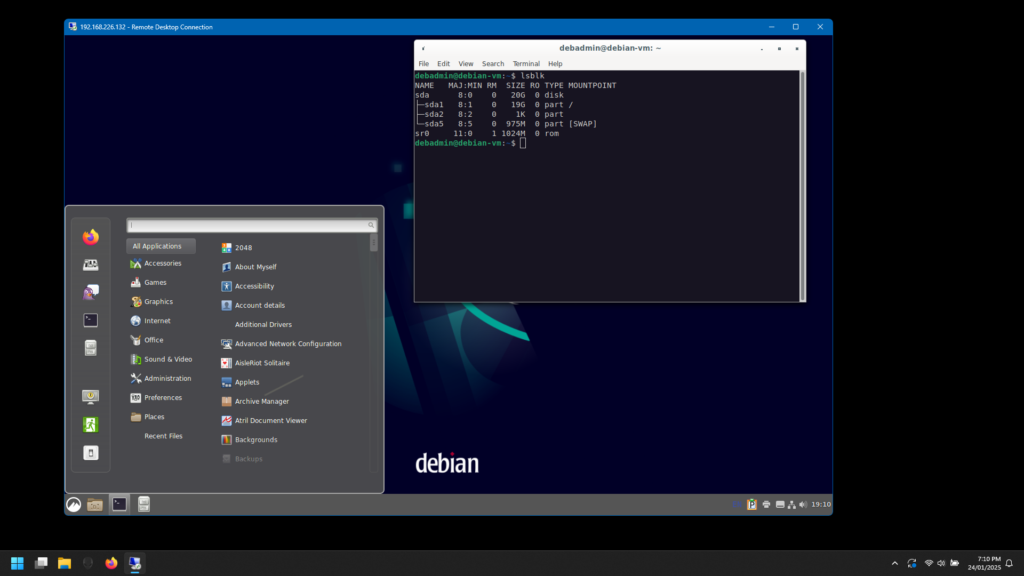This screenshot has height=576, width=1024.
Task: Open the Backgrounds settings entry
Action: coord(257,439)
